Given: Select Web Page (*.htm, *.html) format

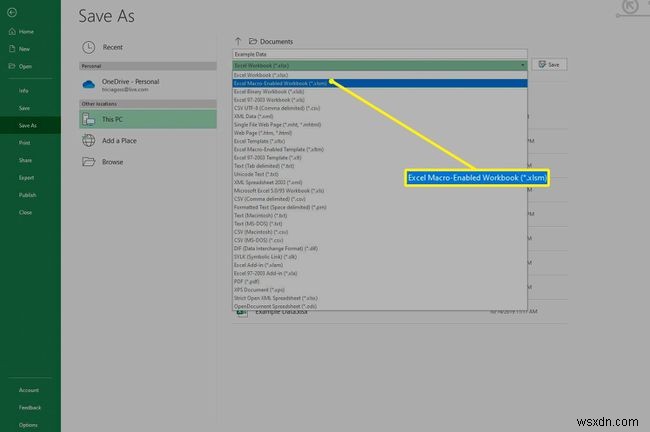Looking at the screenshot, I should (379, 133).
